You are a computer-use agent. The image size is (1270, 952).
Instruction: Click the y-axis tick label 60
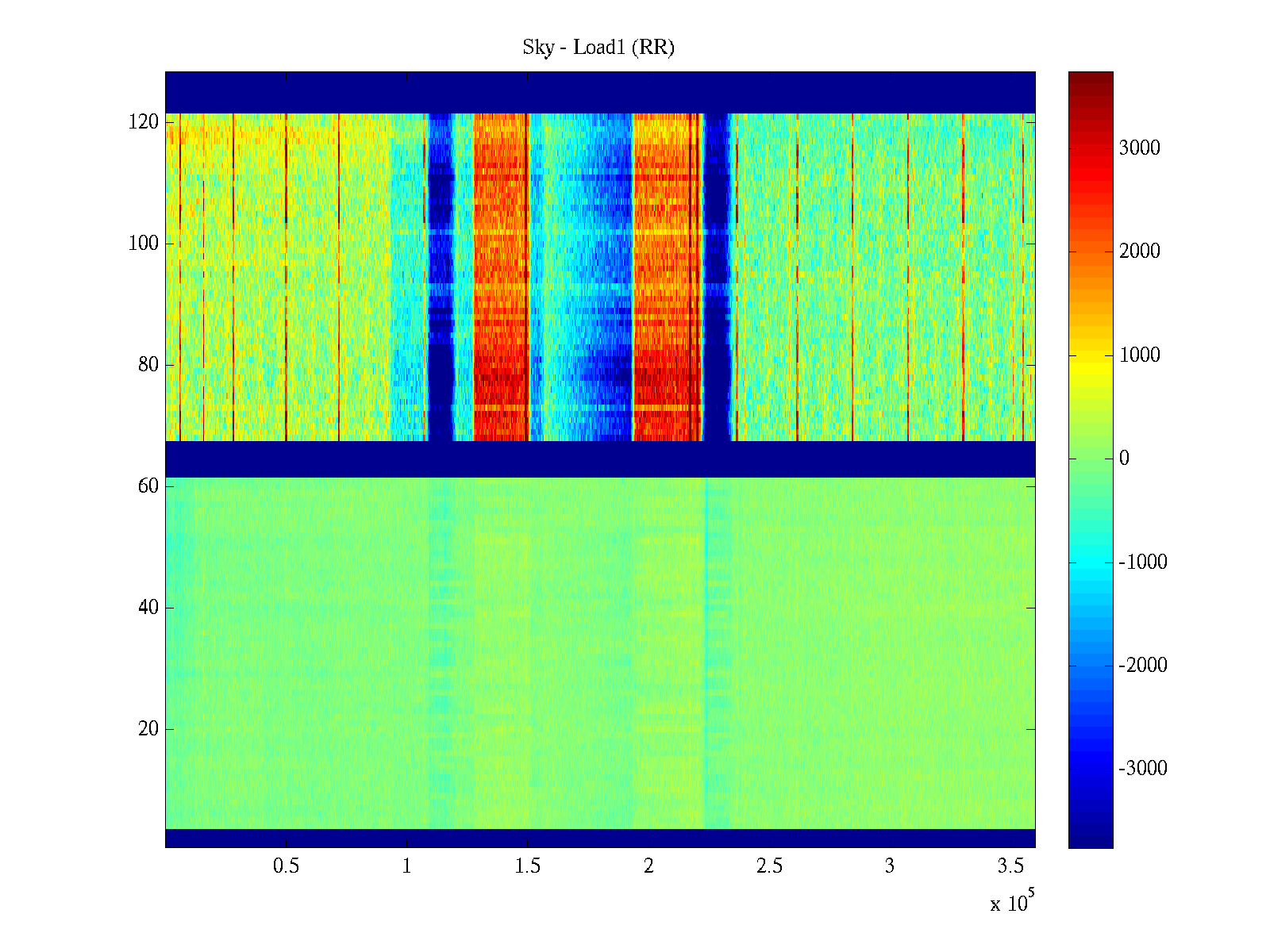point(148,486)
